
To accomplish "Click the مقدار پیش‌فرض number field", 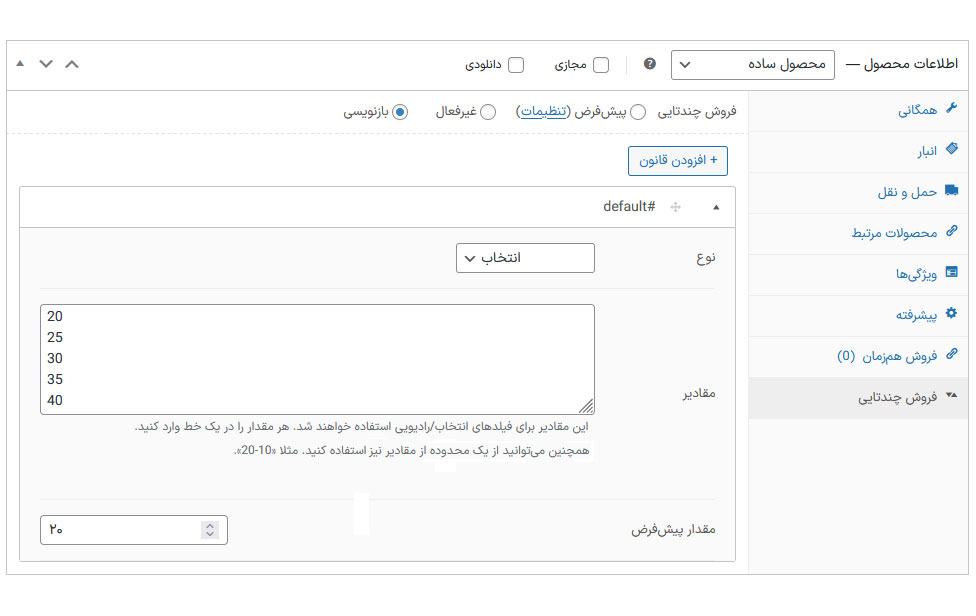I will (x=134, y=530).
